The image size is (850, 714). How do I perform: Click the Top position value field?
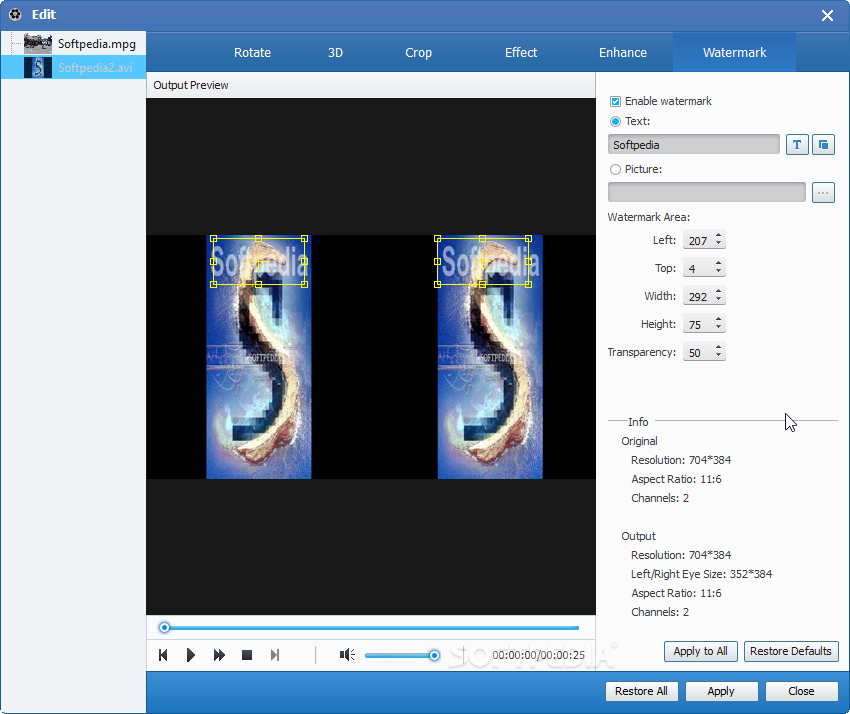[698, 268]
